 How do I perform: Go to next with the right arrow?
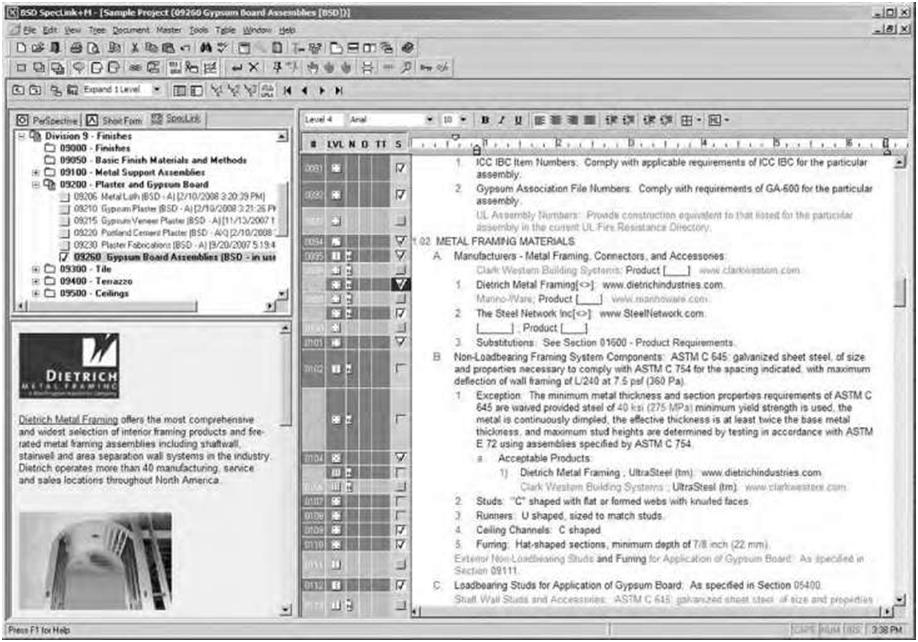[322, 91]
